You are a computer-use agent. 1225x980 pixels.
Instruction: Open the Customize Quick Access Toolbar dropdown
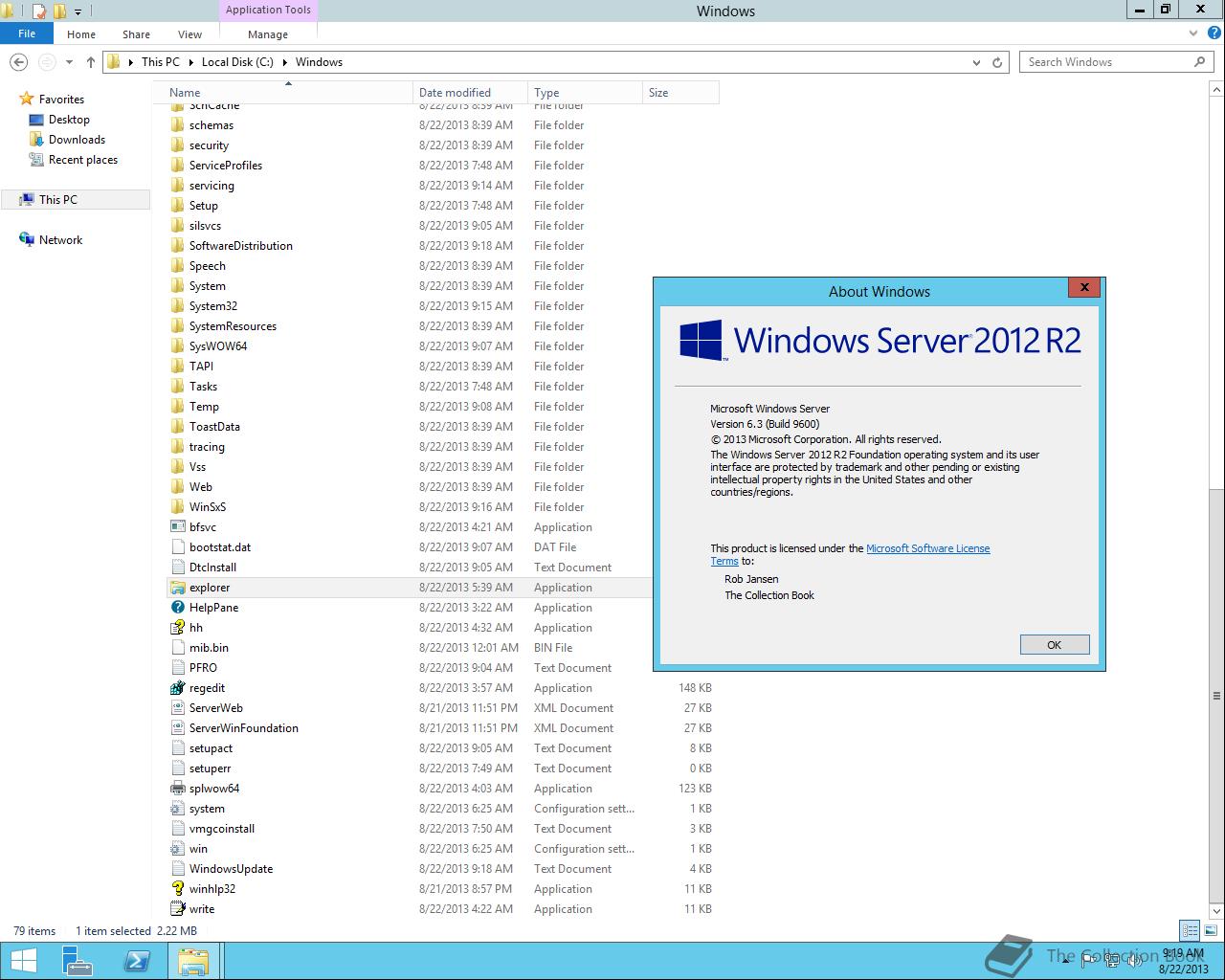[78, 11]
